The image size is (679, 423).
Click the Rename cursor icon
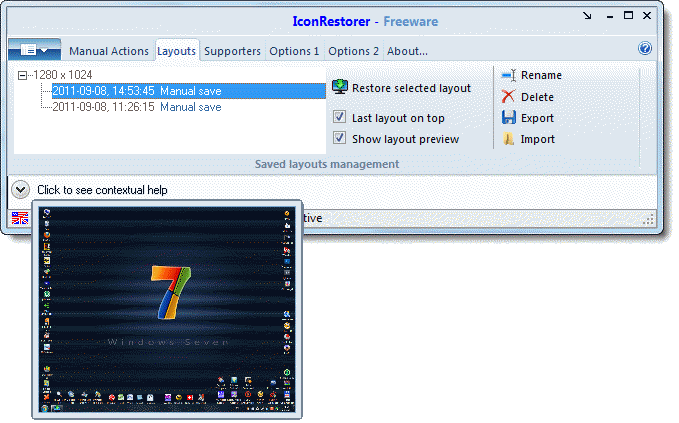[508, 75]
